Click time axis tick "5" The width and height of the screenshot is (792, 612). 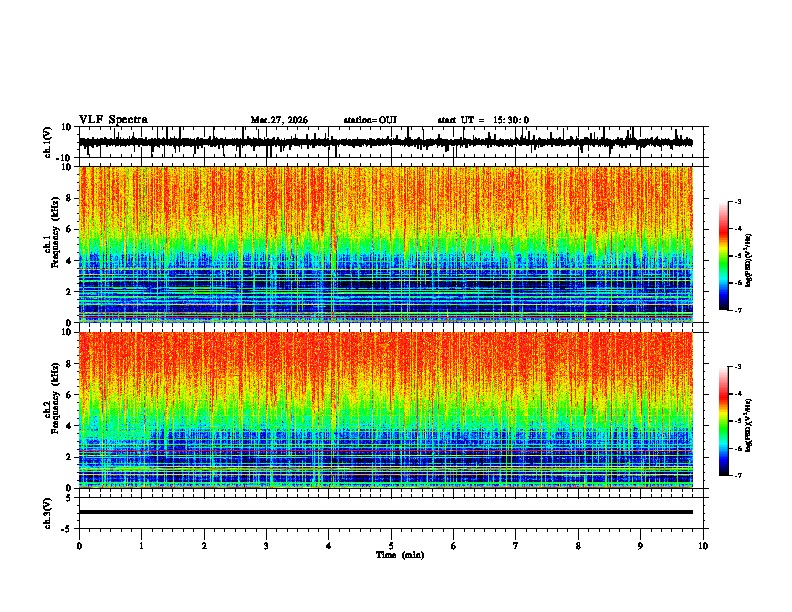coord(391,546)
